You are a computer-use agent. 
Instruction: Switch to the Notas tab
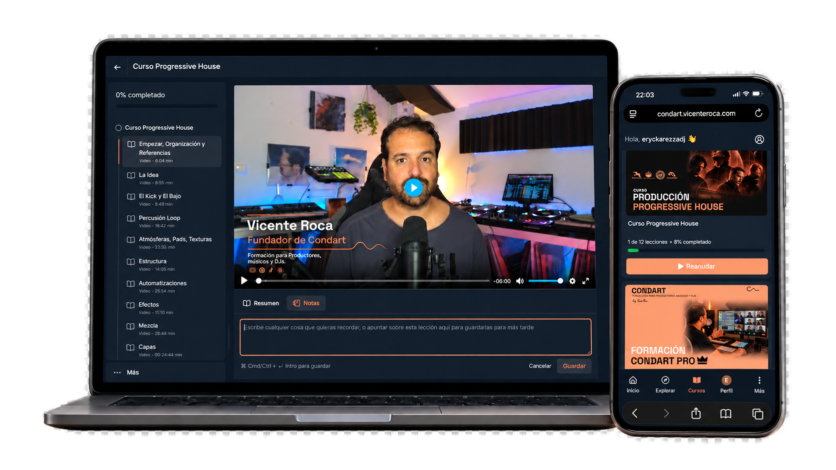tap(307, 303)
